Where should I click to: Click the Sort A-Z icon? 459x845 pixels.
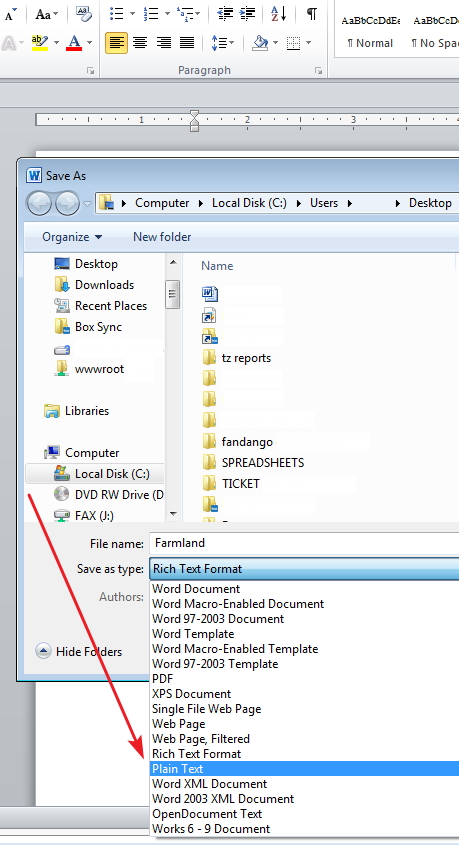[279, 14]
